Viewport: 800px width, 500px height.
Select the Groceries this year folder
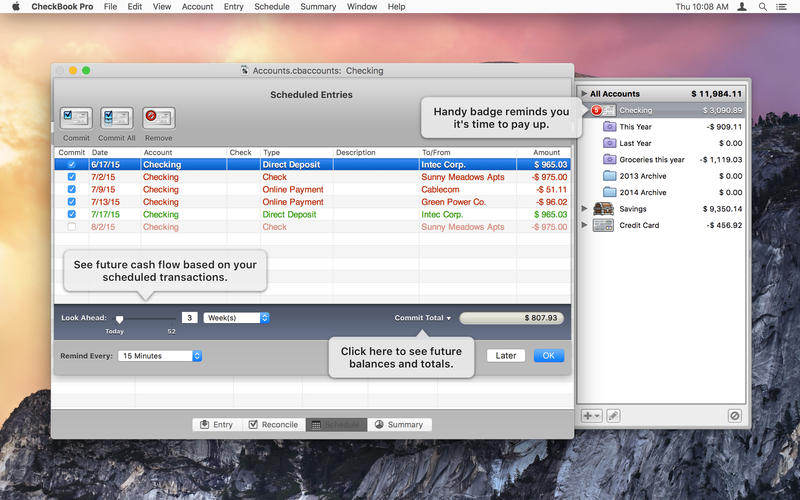tap(652, 160)
